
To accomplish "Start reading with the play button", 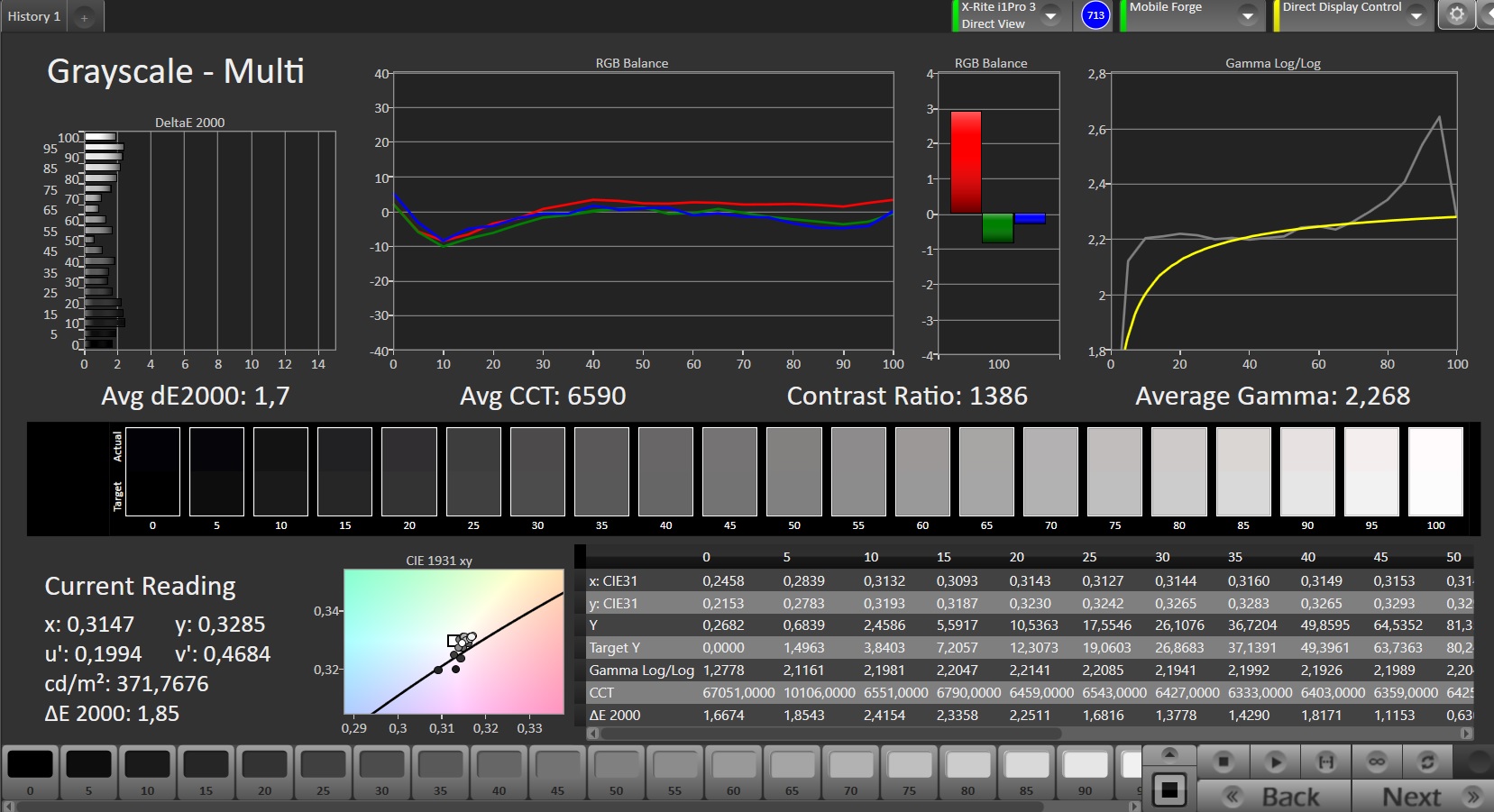I will click(x=1275, y=762).
